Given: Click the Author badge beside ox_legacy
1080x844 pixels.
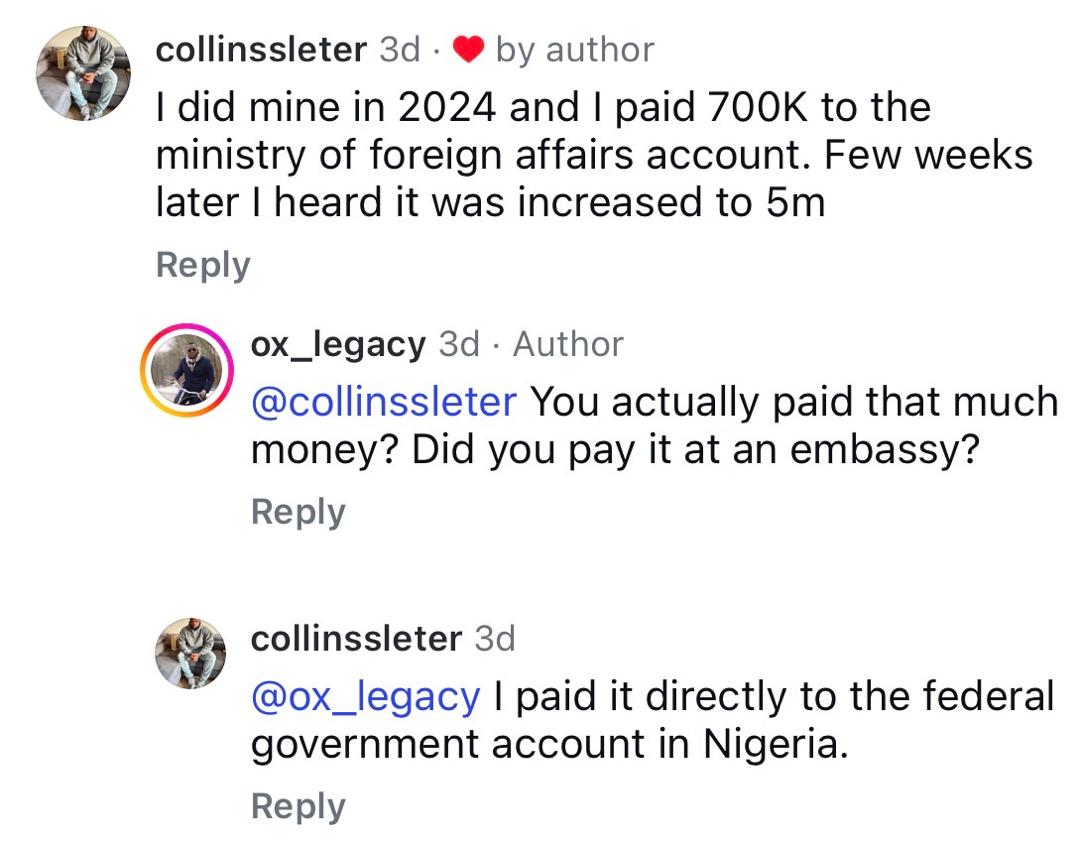Looking at the screenshot, I should pos(568,344).
